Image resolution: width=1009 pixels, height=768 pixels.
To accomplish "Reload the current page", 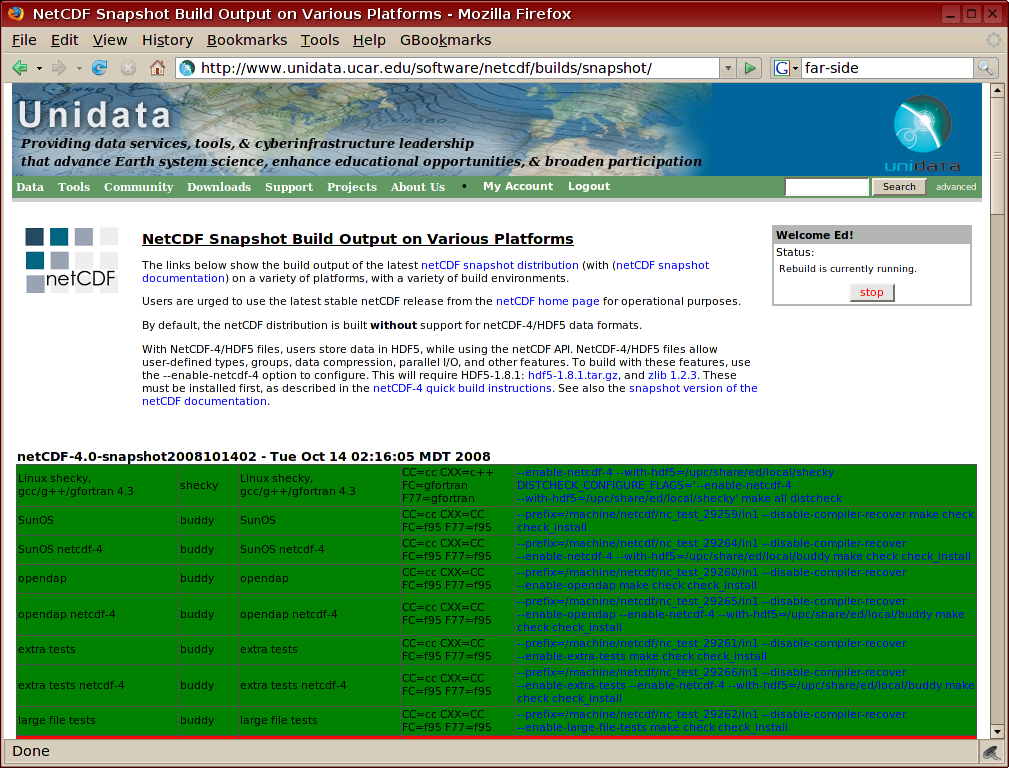I will pos(99,68).
